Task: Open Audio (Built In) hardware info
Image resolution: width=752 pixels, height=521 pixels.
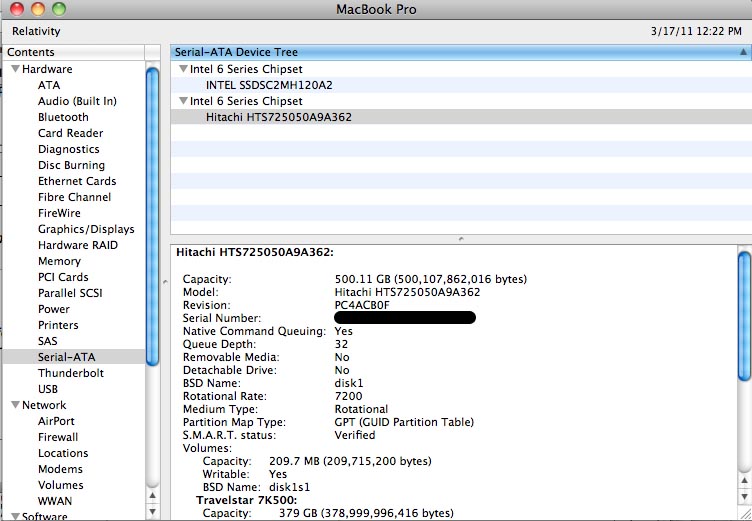Action: click(77, 101)
